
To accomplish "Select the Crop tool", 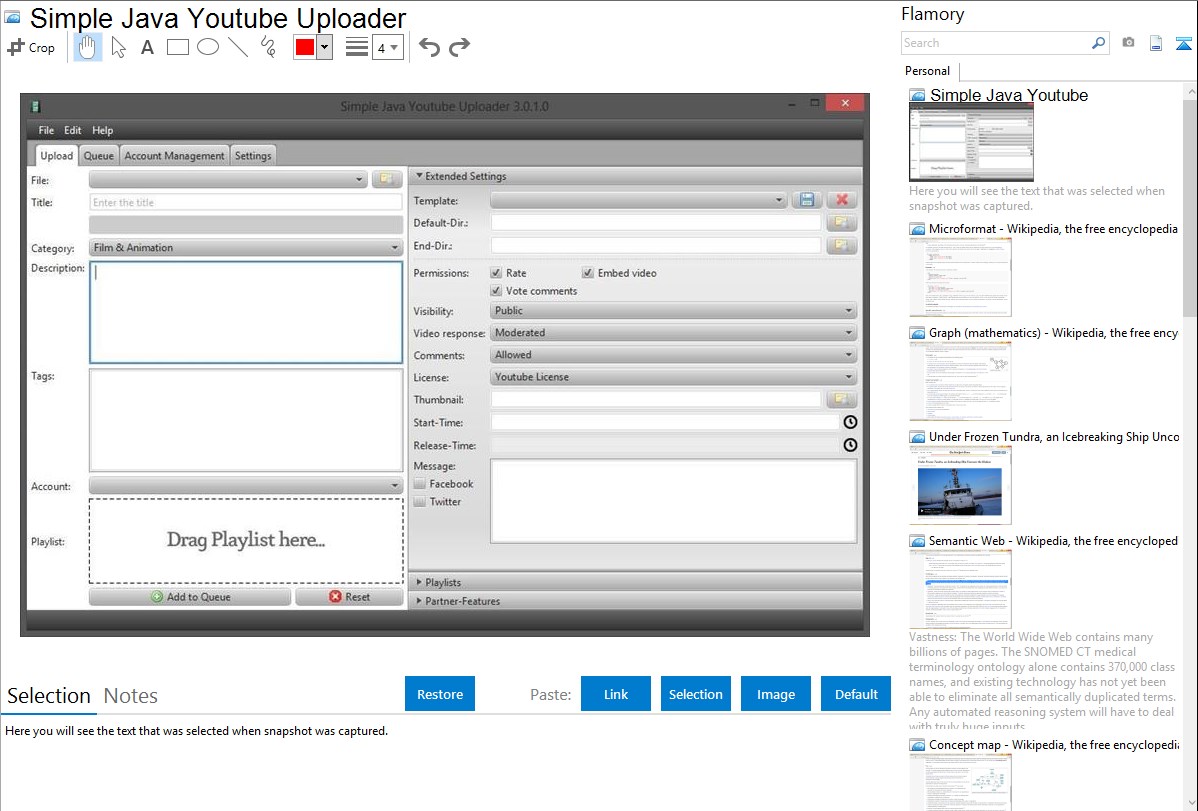I will click(x=31, y=47).
